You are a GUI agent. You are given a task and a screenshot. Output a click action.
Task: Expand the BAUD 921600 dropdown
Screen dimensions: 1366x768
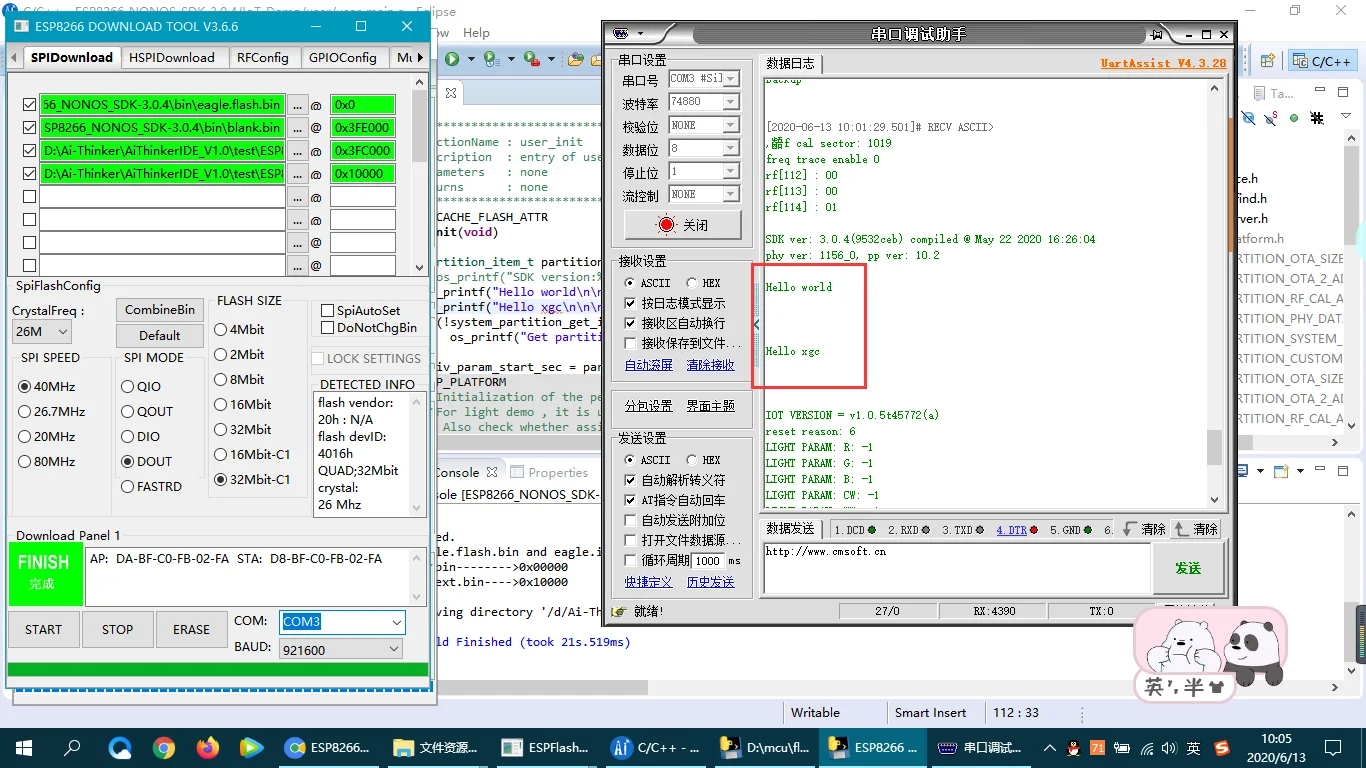pyautogui.click(x=395, y=649)
